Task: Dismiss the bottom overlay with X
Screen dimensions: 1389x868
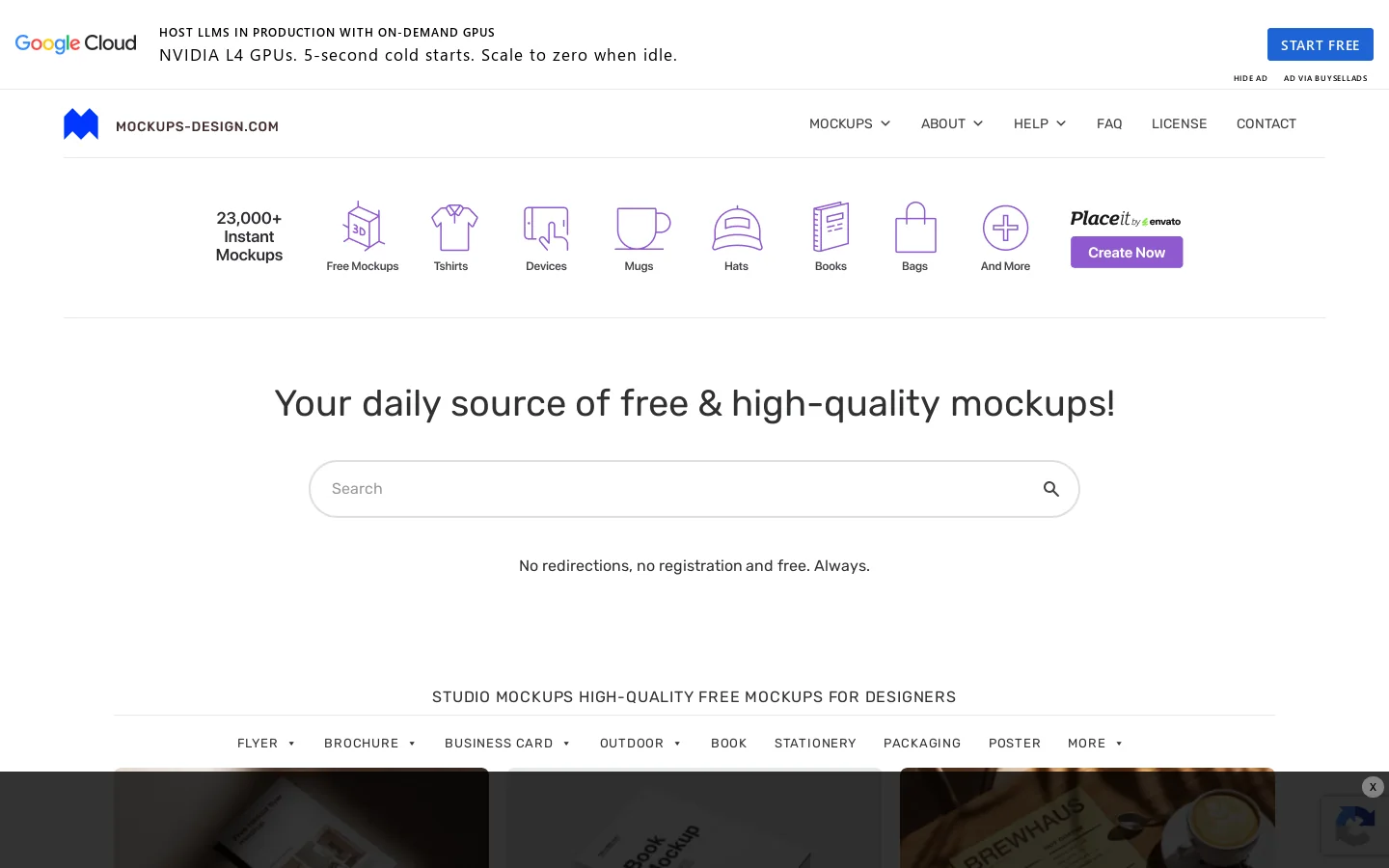Action: tap(1373, 787)
